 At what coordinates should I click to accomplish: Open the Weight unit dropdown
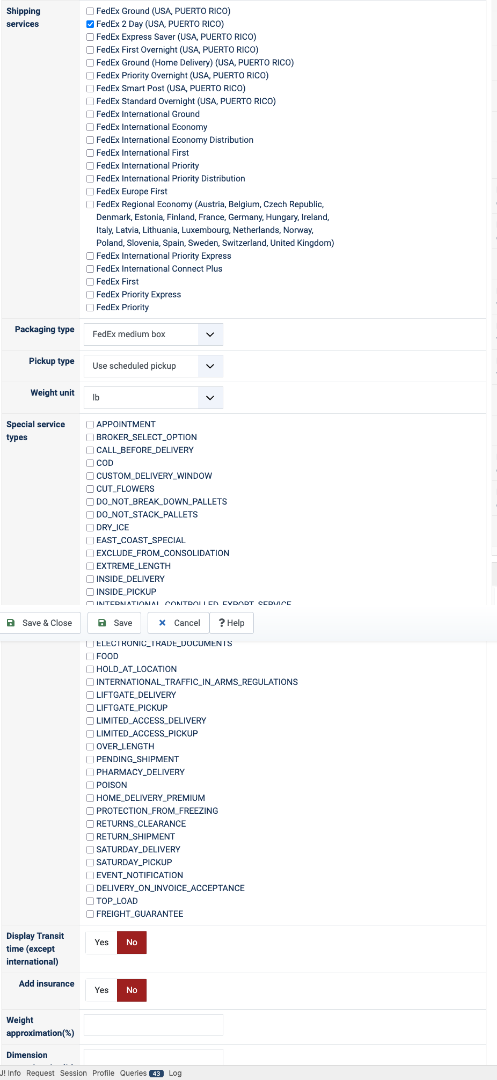click(x=154, y=397)
